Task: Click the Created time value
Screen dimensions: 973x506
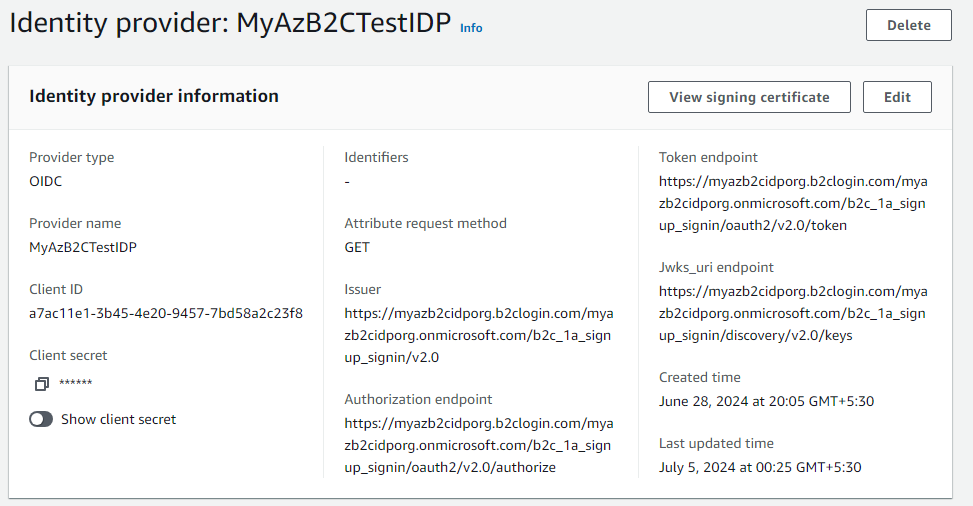Action: coord(766,402)
